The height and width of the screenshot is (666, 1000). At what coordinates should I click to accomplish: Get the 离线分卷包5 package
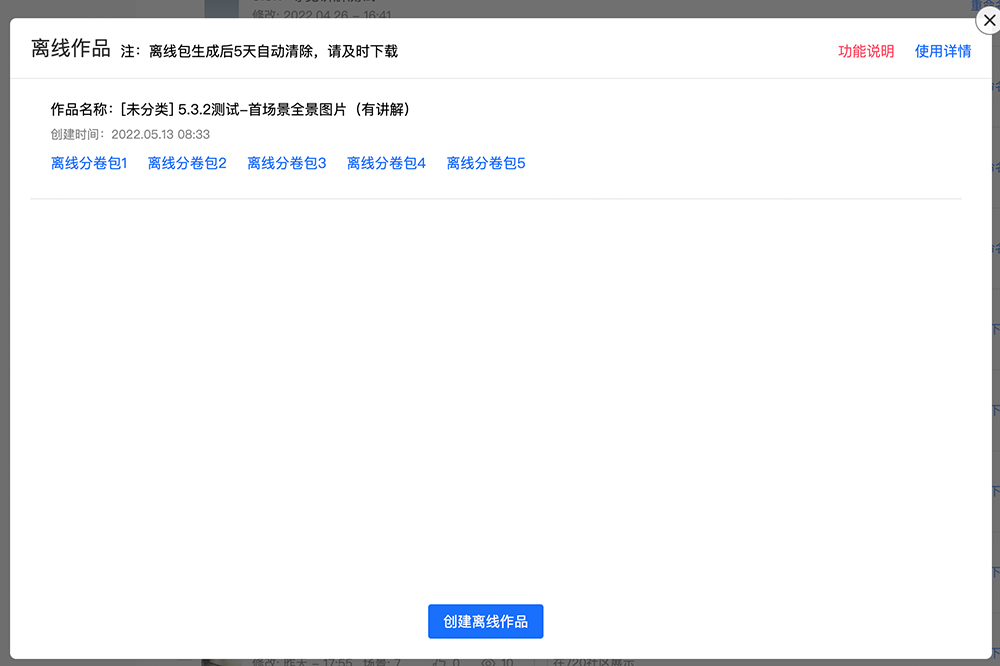tap(486, 163)
